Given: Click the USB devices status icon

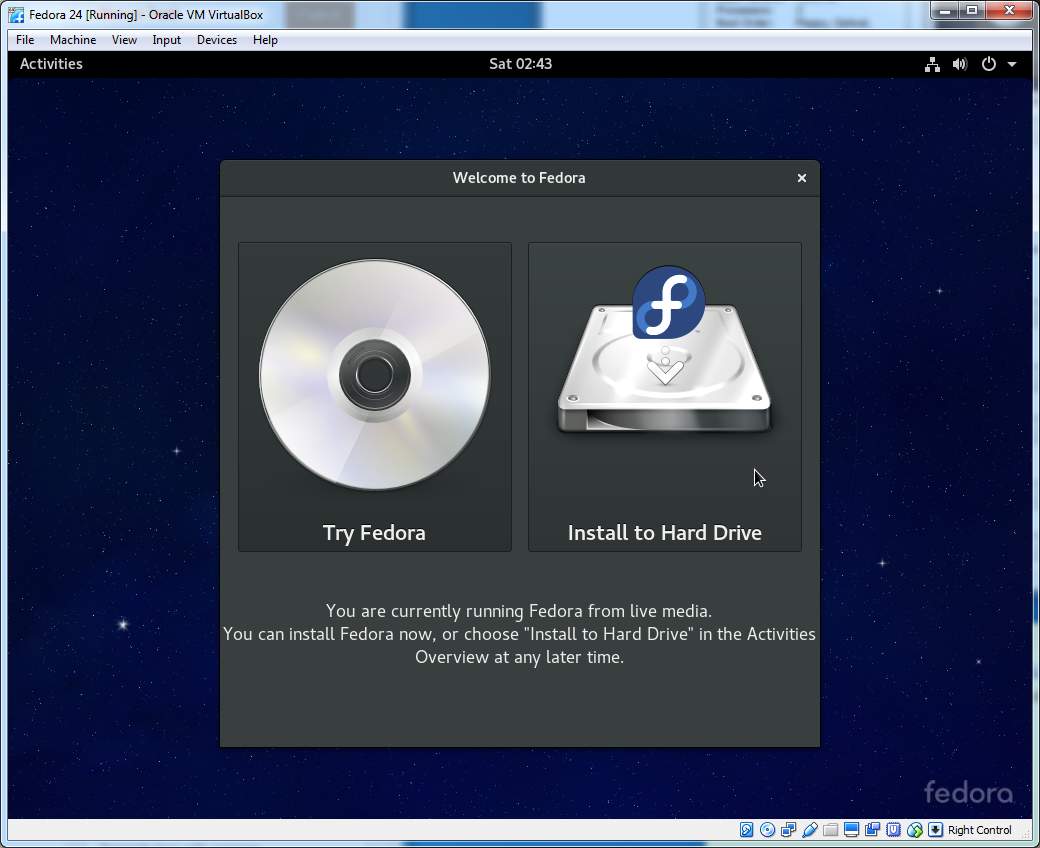Looking at the screenshot, I should pos(810,829).
